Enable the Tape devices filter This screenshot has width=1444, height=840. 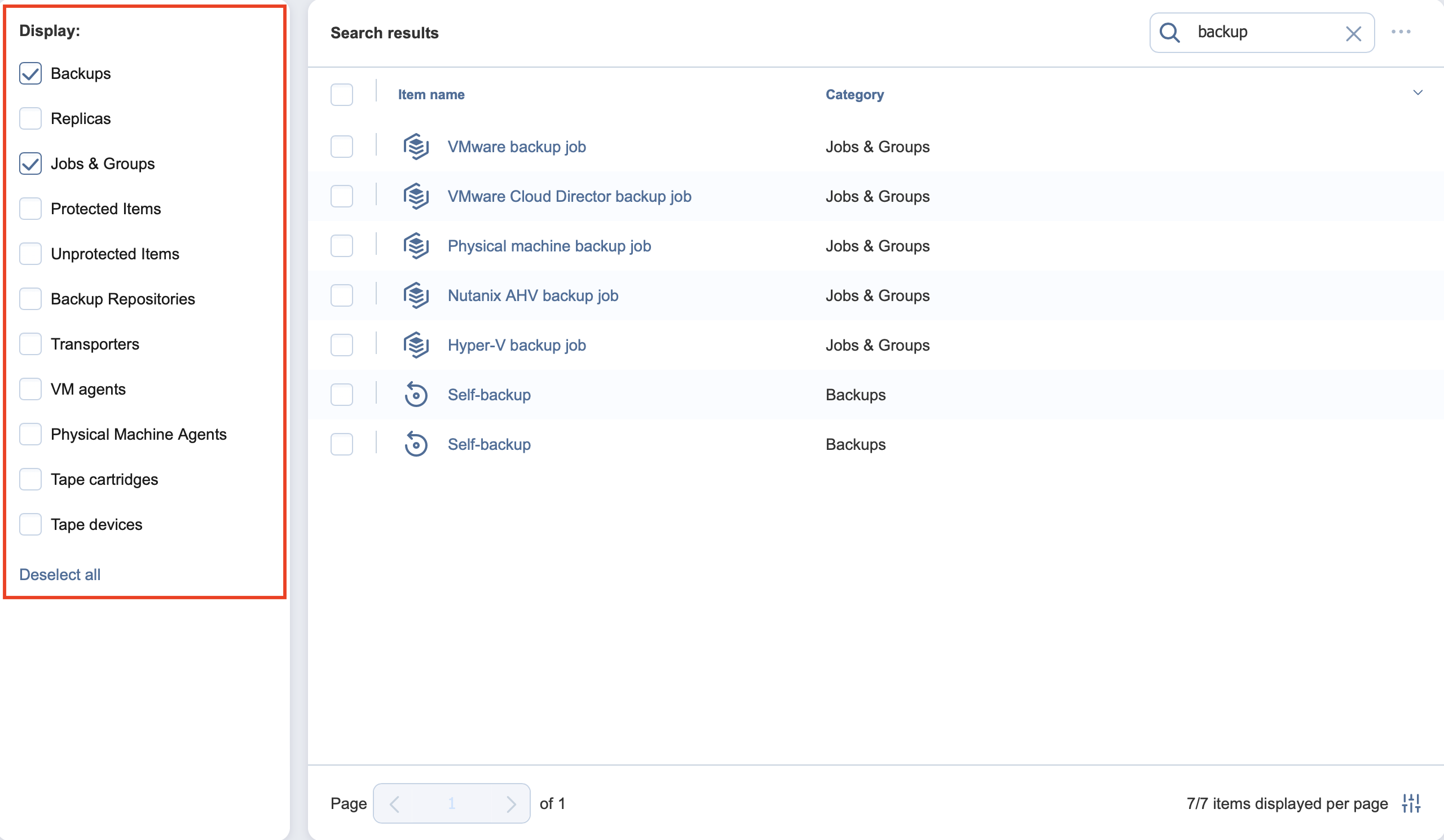(x=30, y=524)
